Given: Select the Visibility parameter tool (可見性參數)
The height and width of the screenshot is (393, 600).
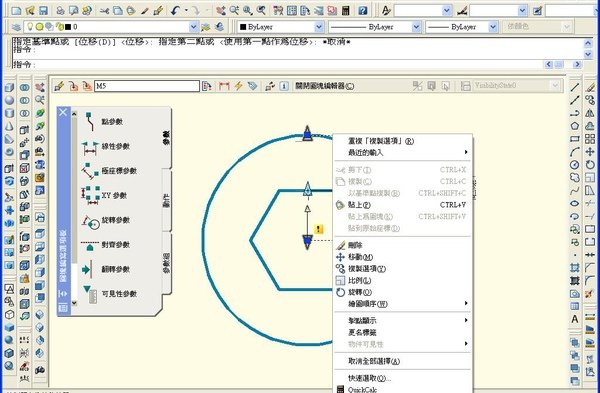Looking at the screenshot, I should coord(109,294).
